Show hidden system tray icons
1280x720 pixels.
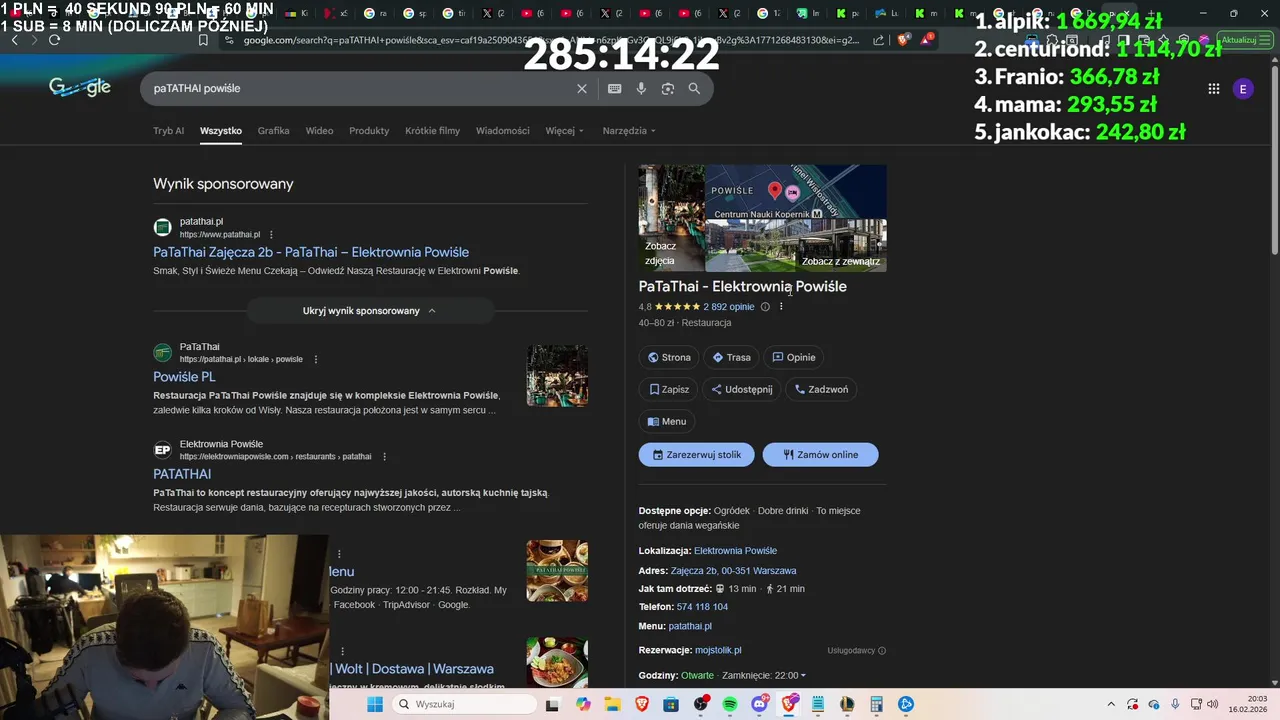click(1111, 704)
